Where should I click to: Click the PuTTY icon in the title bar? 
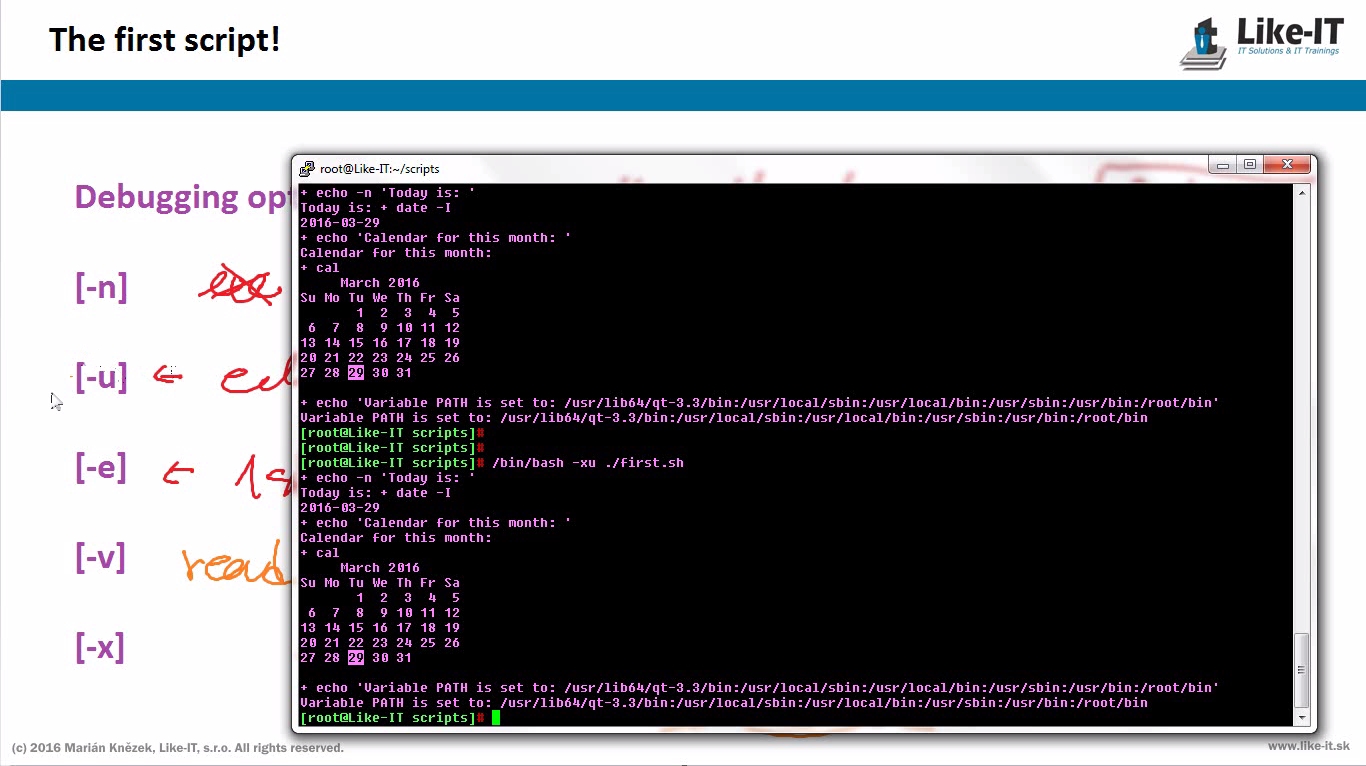[x=308, y=169]
